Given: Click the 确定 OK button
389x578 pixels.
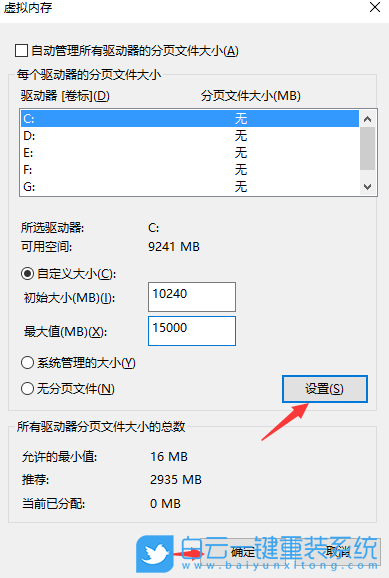Looking at the screenshot, I should [243, 552].
